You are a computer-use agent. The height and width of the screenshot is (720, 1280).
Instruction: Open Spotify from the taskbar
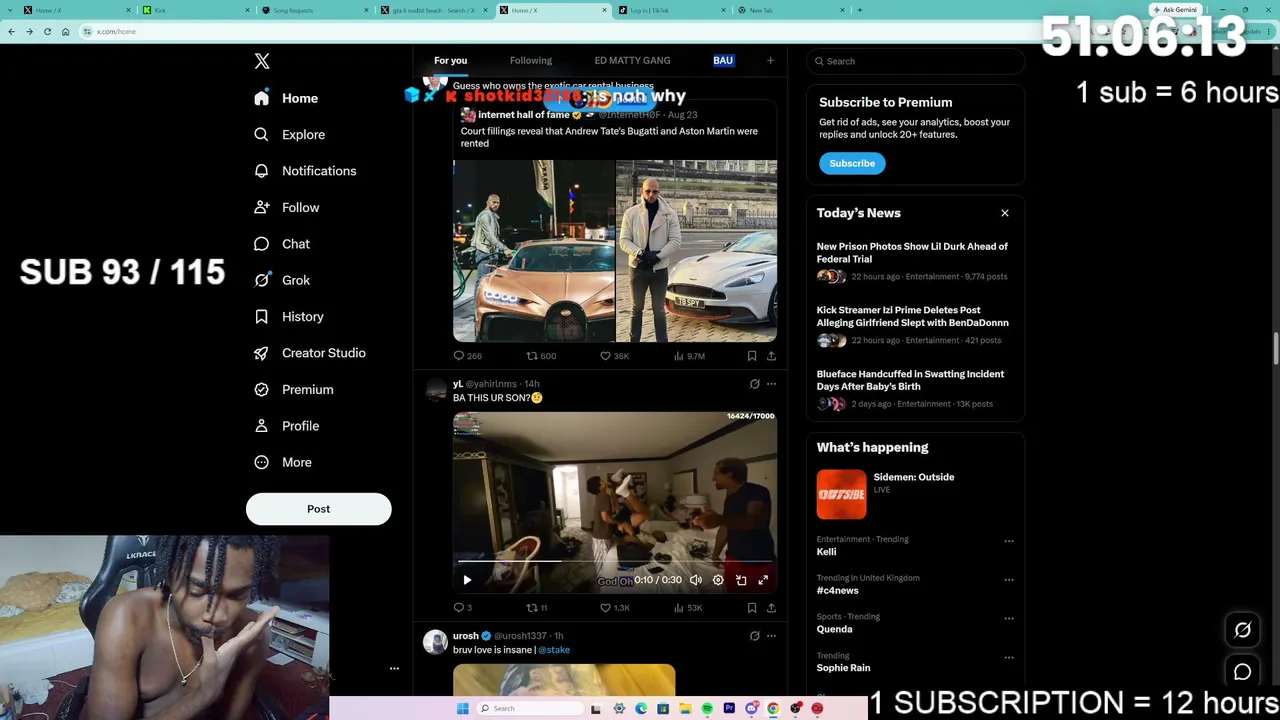(x=707, y=709)
